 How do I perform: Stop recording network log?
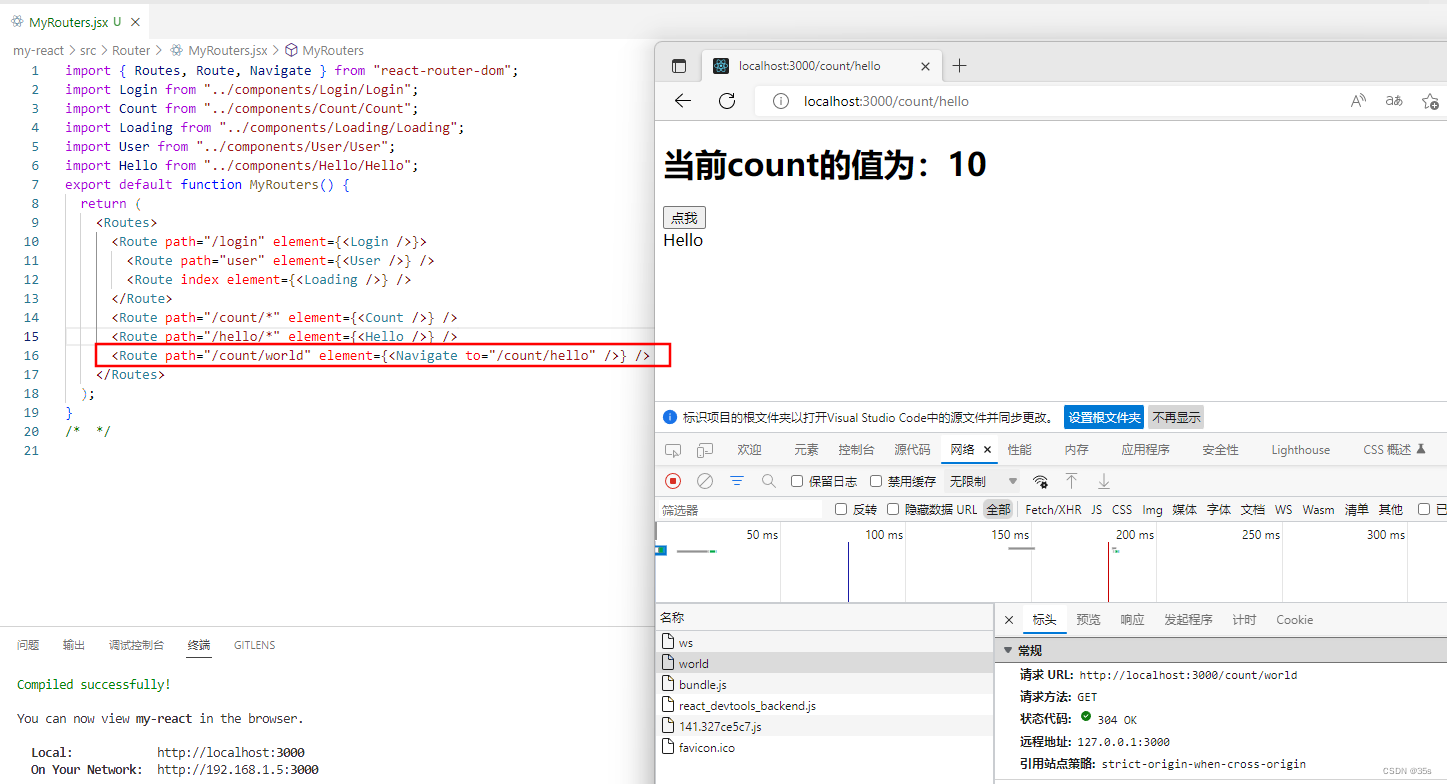673,481
